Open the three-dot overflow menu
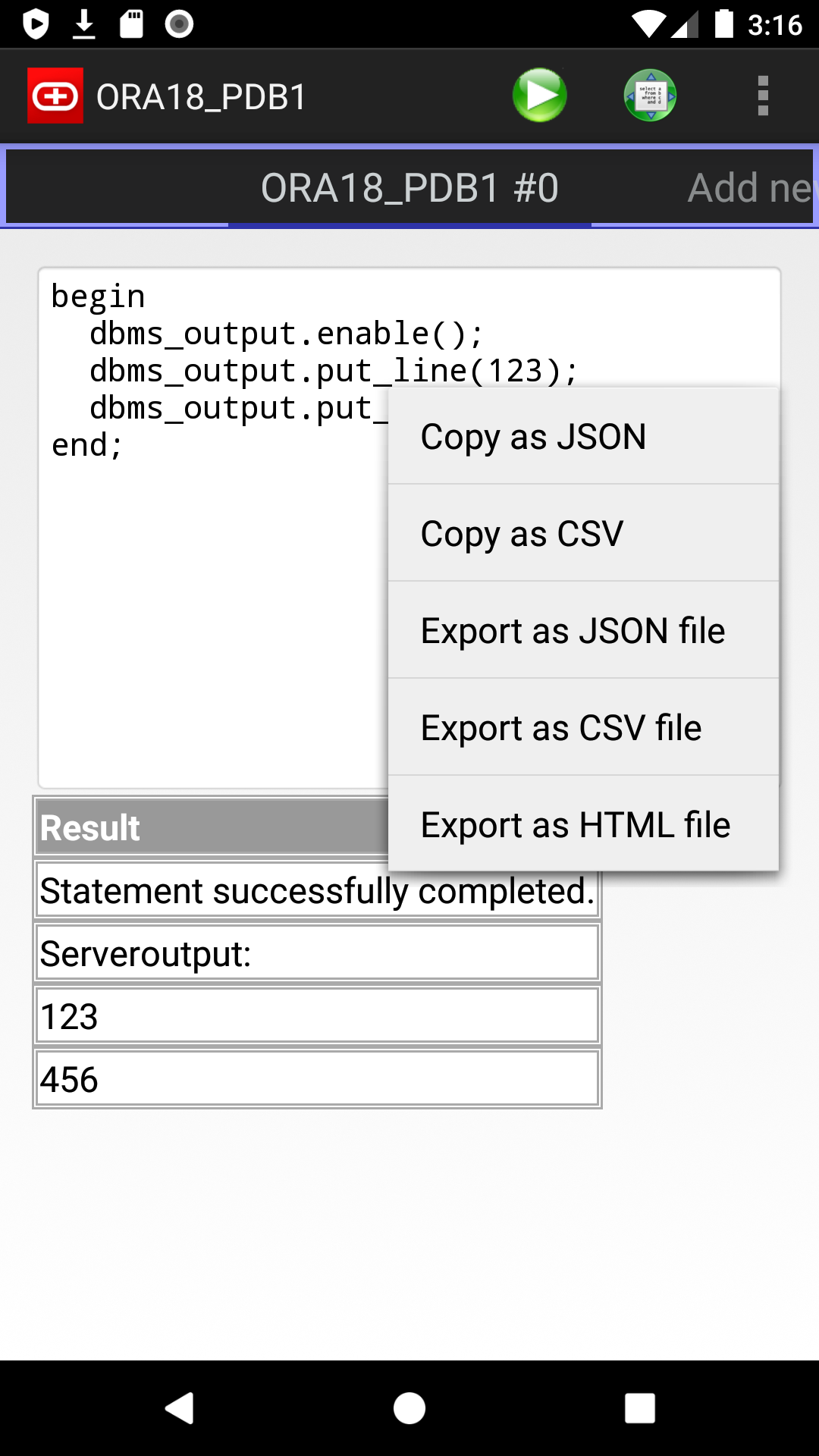 [x=763, y=95]
